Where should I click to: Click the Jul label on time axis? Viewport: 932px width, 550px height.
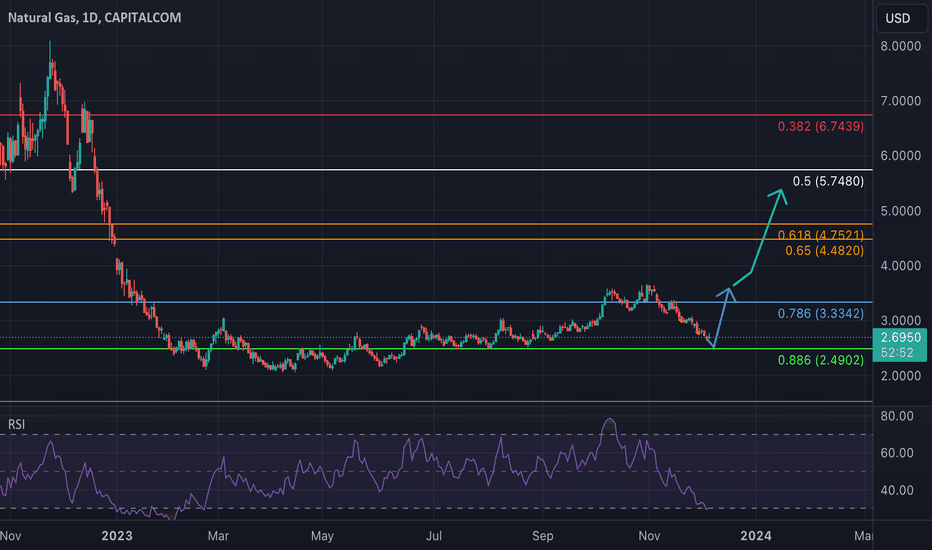pos(434,536)
